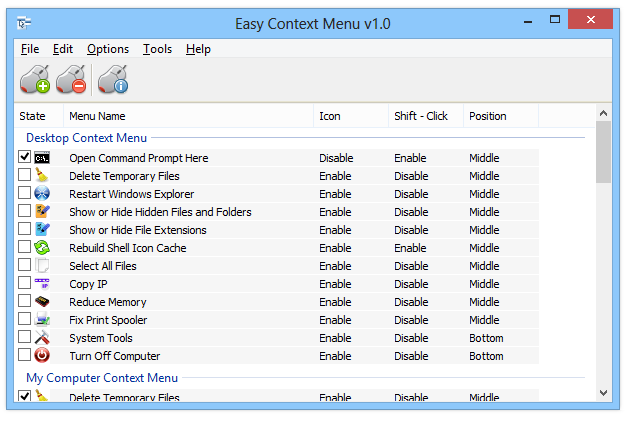Screen dimensions: 627x425
Task: Select the Turn Off Computer menu name
Action: tap(115, 356)
